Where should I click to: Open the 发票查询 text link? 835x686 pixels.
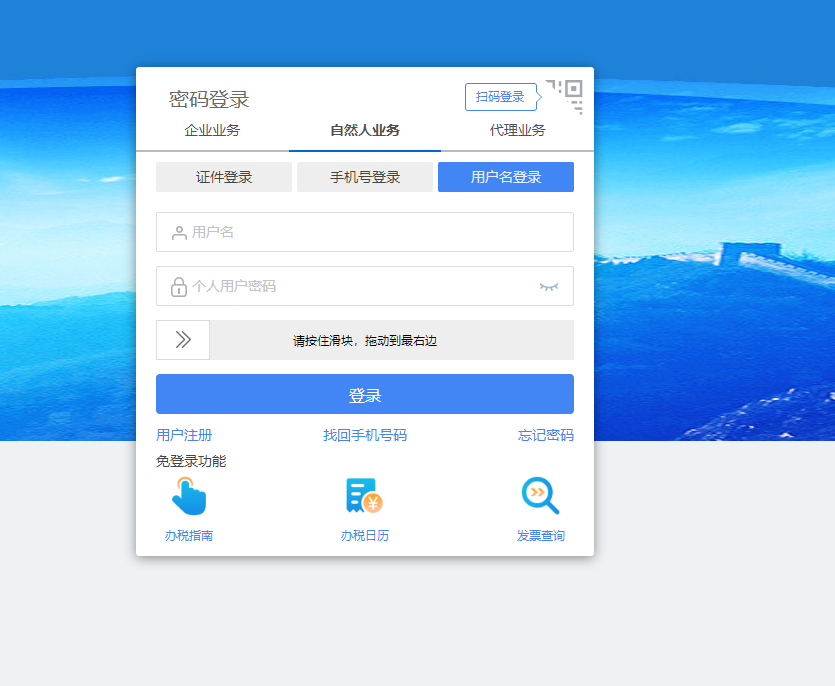click(541, 535)
